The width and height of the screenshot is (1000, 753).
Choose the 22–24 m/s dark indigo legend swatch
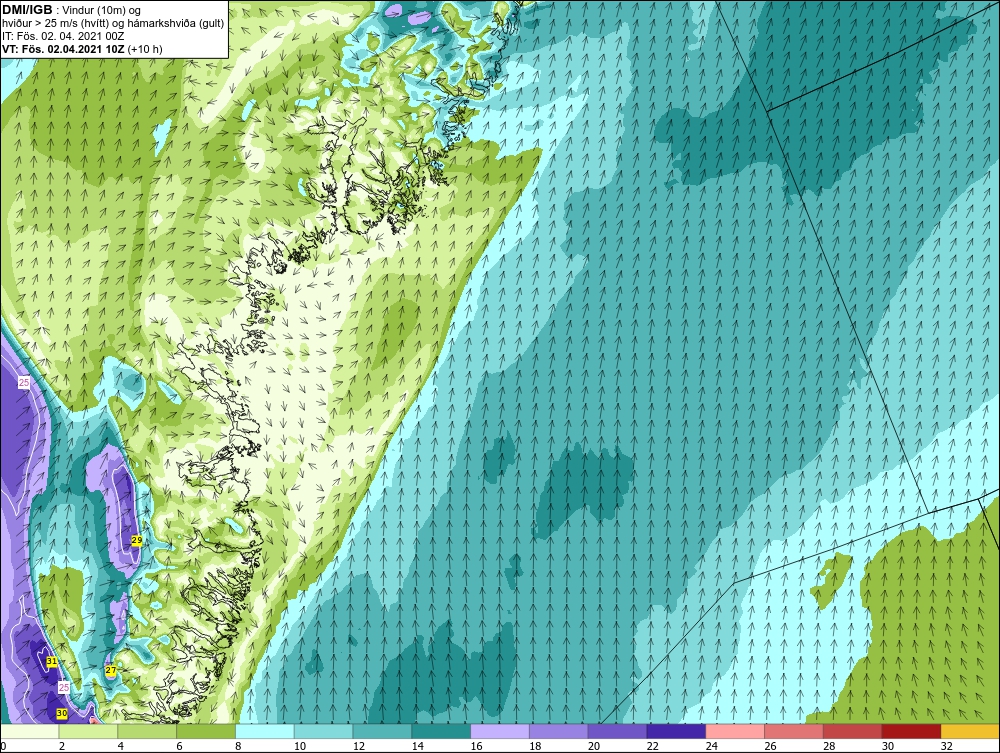(x=676, y=731)
